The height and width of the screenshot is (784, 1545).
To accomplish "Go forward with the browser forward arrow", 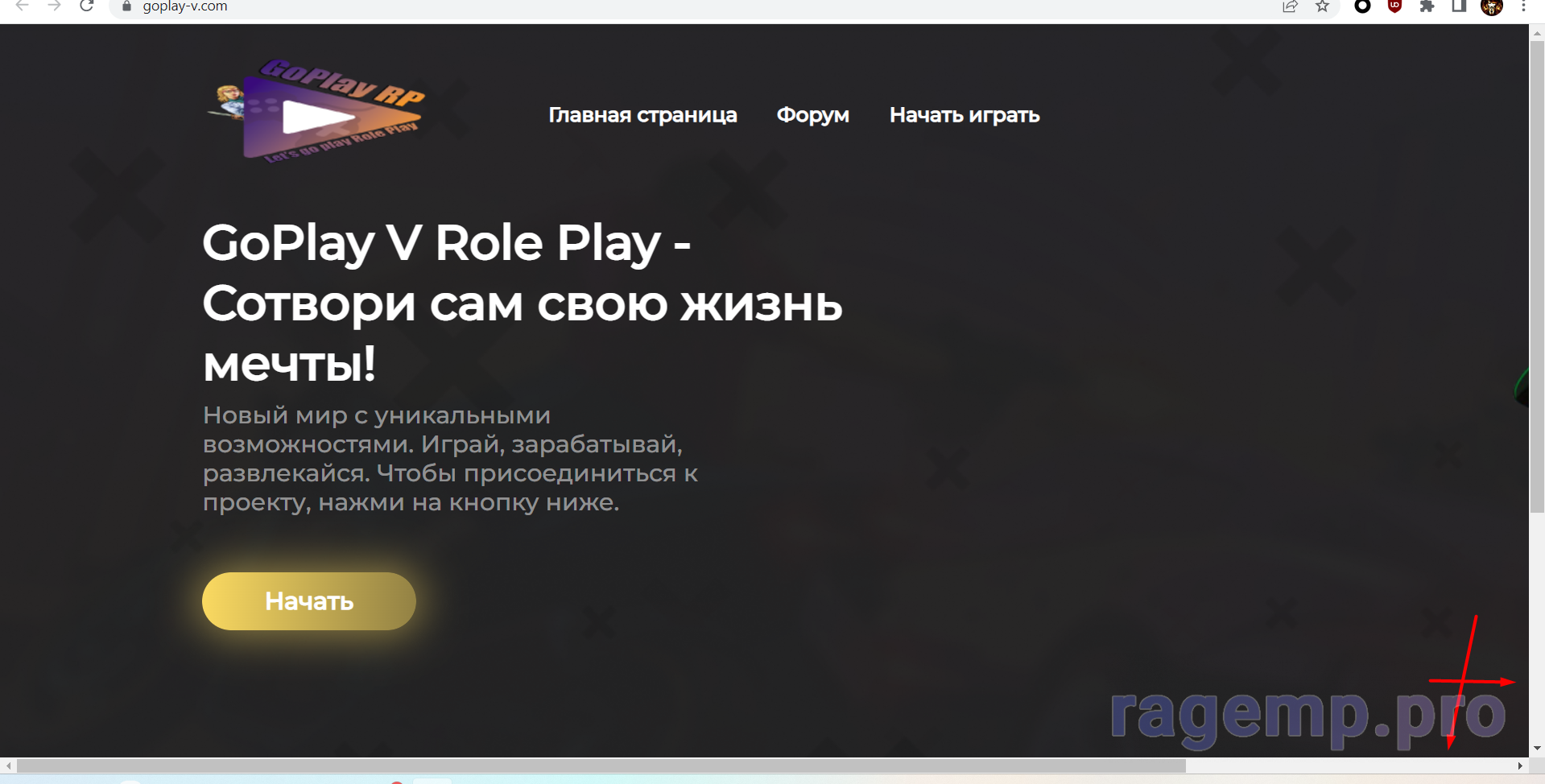I will click(54, 6).
